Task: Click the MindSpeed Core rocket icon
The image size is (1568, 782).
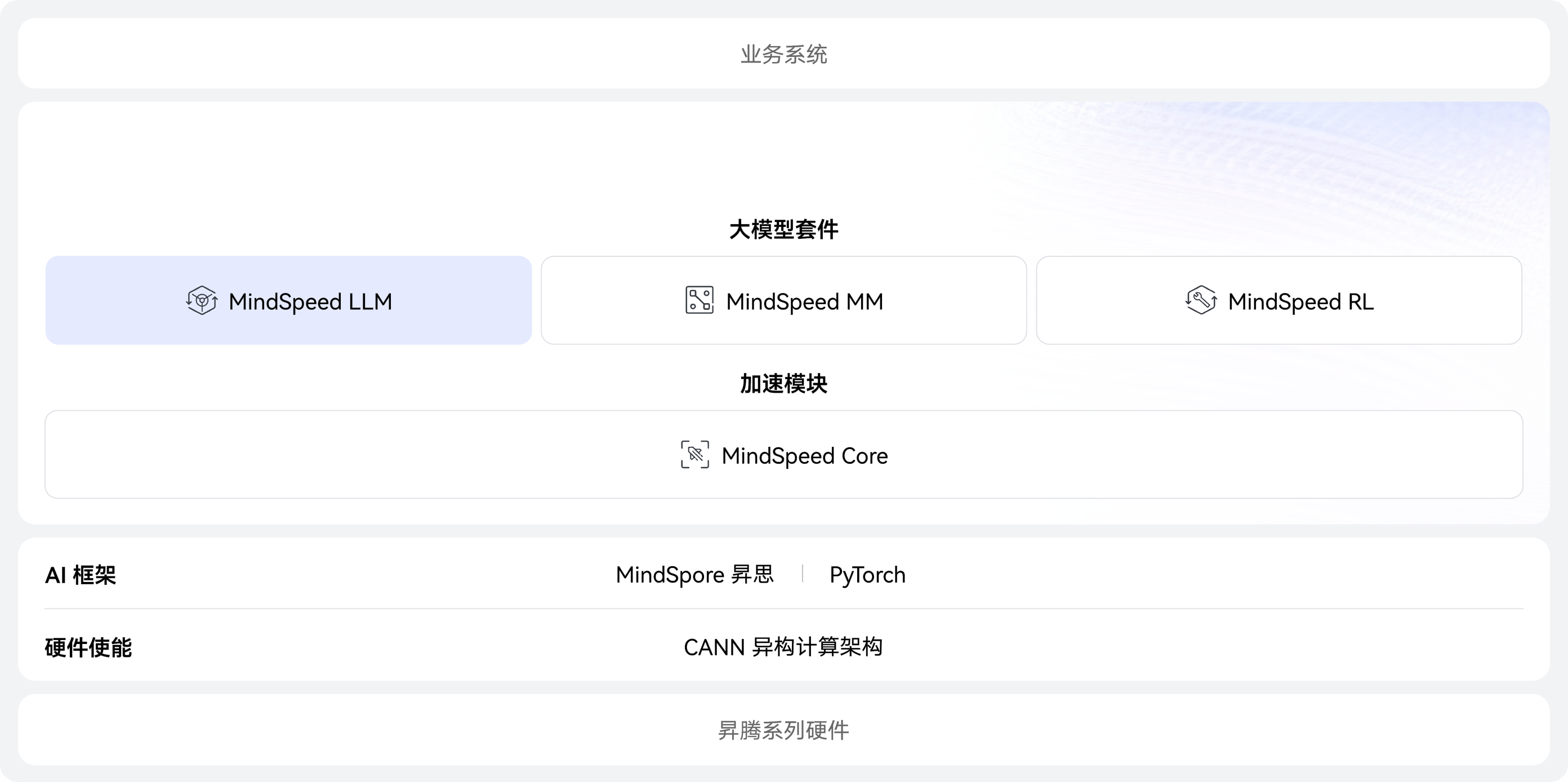Action: (694, 455)
